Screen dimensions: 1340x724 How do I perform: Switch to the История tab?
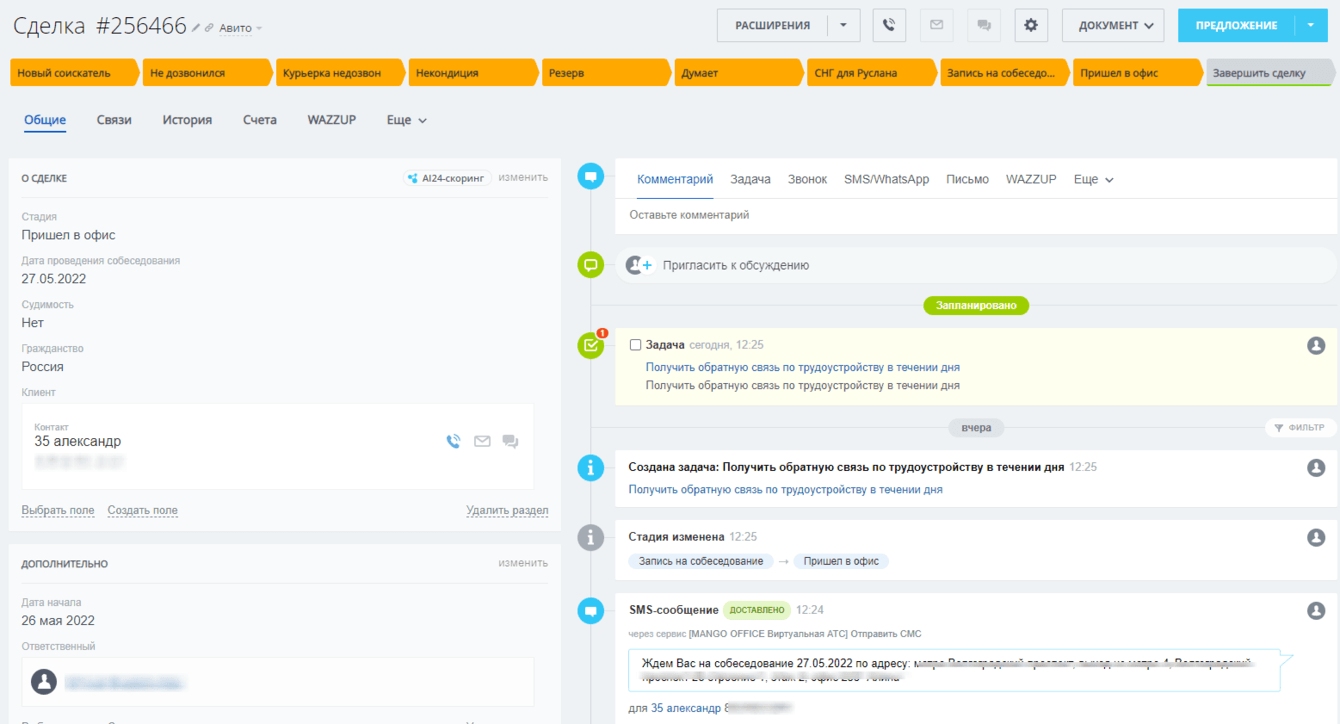pos(187,120)
